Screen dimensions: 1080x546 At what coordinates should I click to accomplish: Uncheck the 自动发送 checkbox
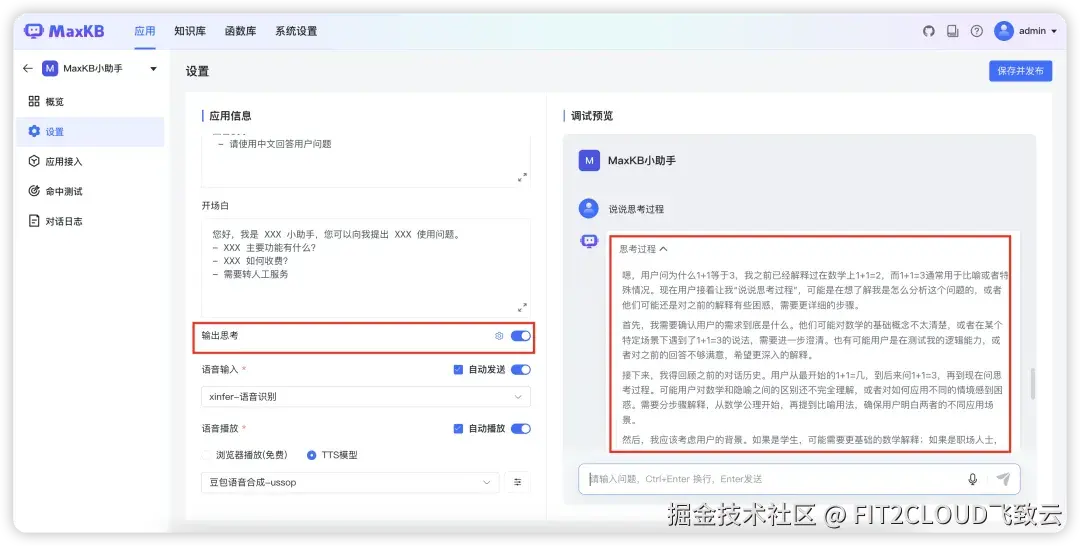coord(458,370)
